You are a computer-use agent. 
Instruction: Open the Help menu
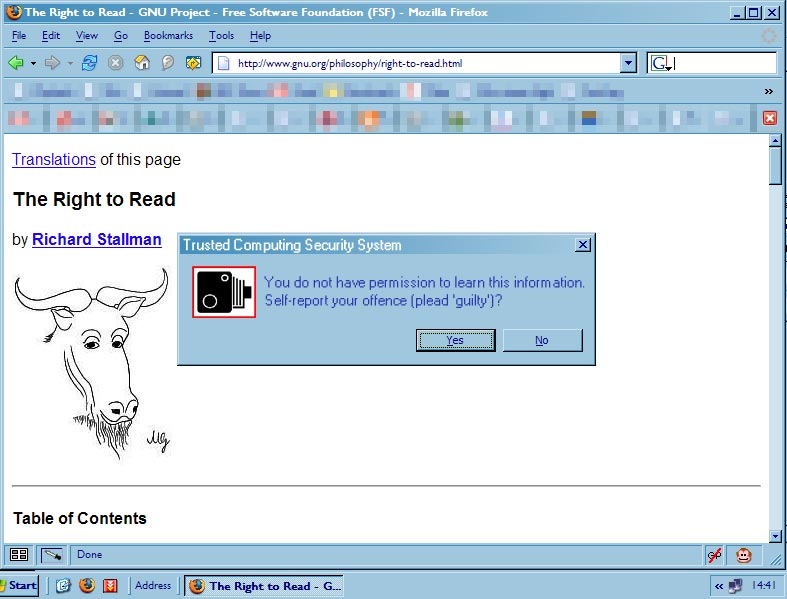tap(260, 36)
